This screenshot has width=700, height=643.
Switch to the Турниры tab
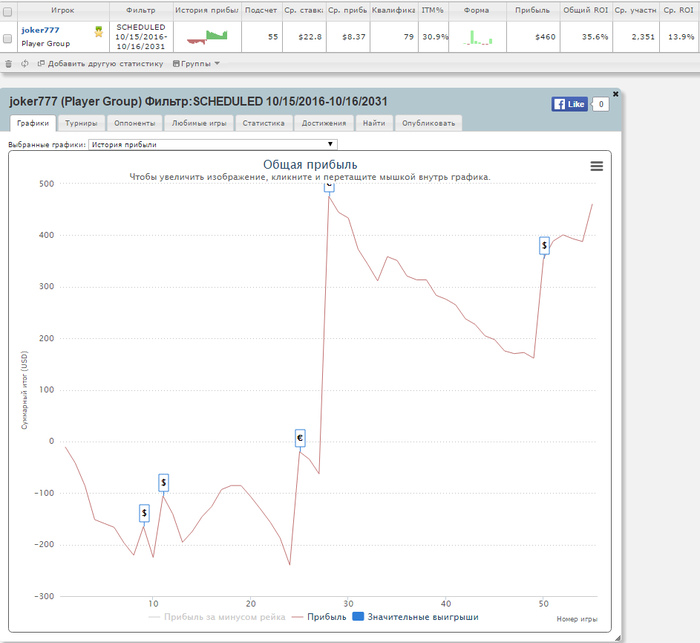pos(81,123)
